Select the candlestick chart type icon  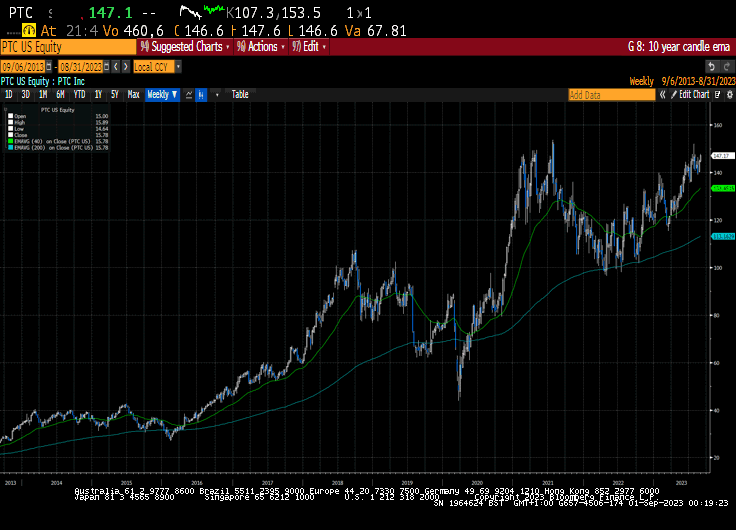(201, 95)
